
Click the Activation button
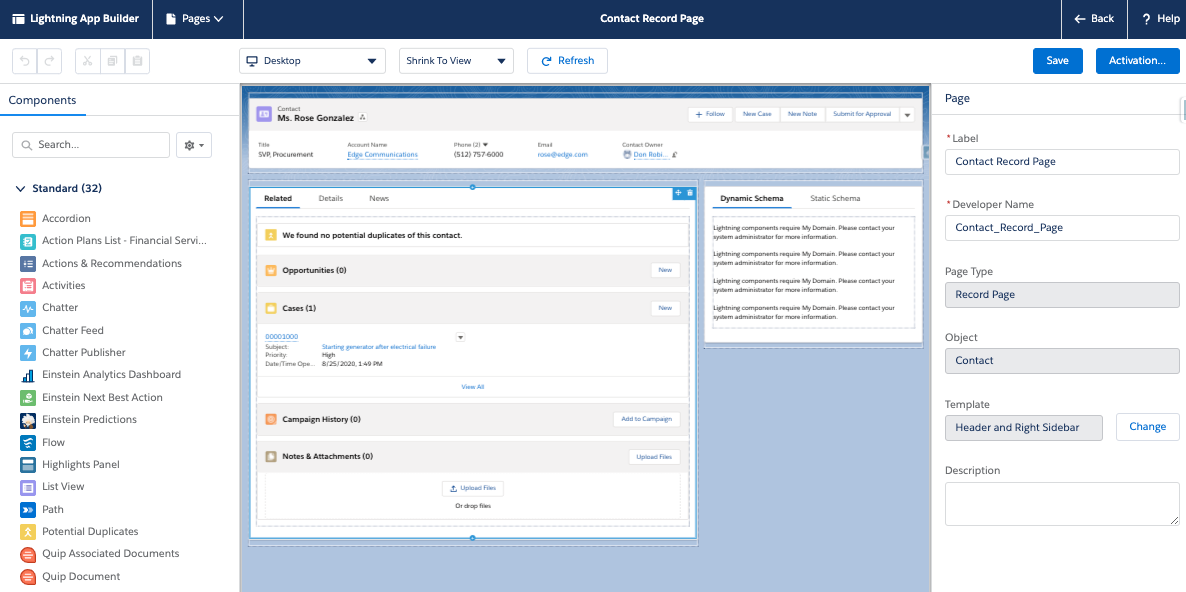(x=1137, y=61)
